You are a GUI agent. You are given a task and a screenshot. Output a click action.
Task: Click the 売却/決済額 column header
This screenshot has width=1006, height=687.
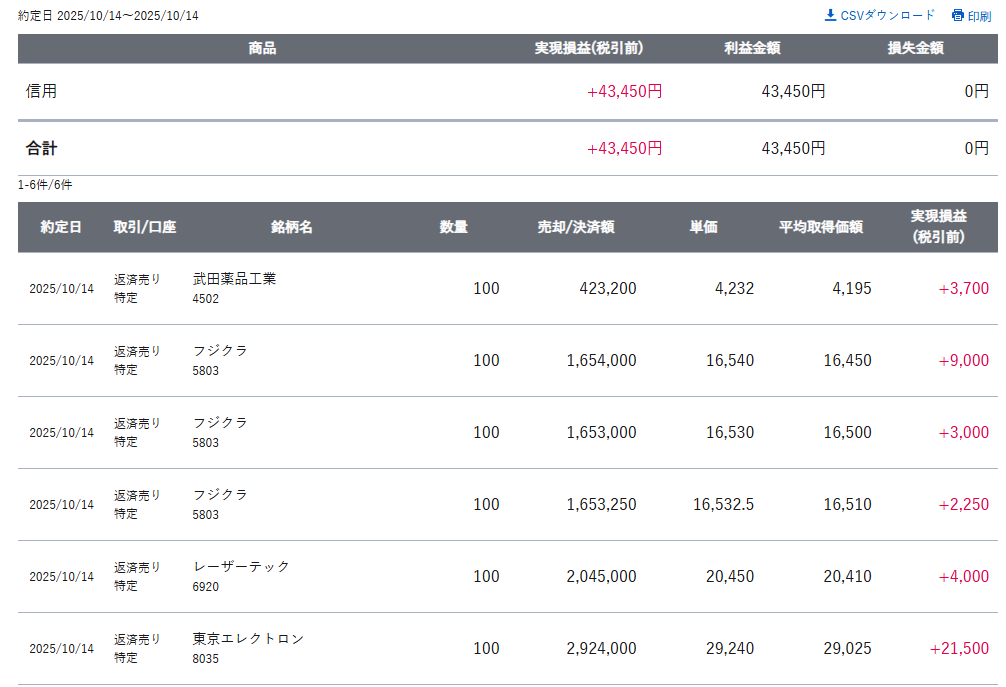pyautogui.click(x=575, y=227)
